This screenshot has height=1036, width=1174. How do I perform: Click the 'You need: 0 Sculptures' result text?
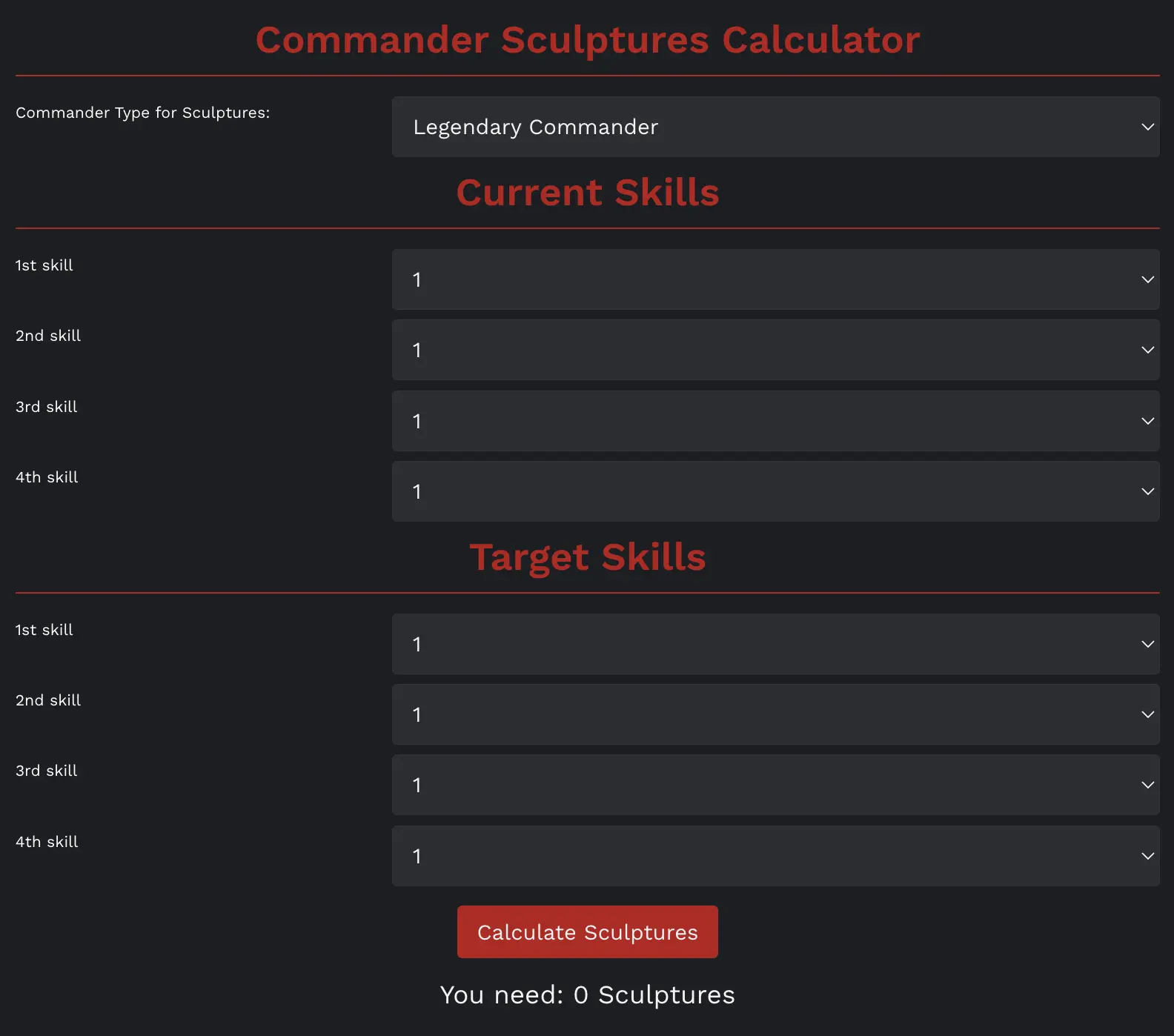coord(587,995)
